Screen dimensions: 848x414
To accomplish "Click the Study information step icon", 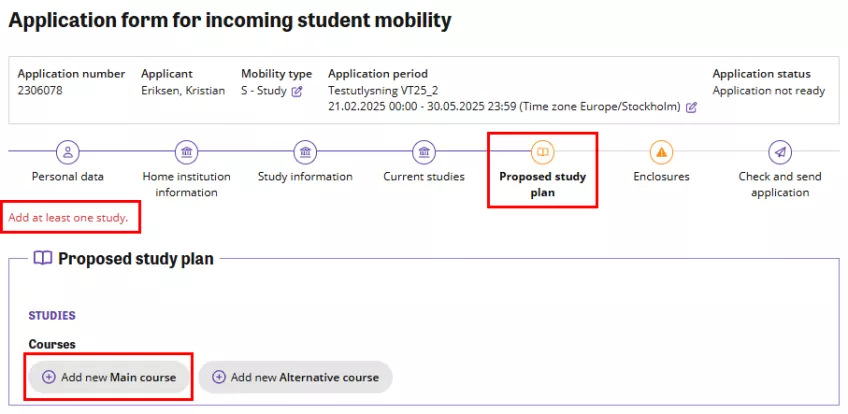I will [x=305, y=152].
